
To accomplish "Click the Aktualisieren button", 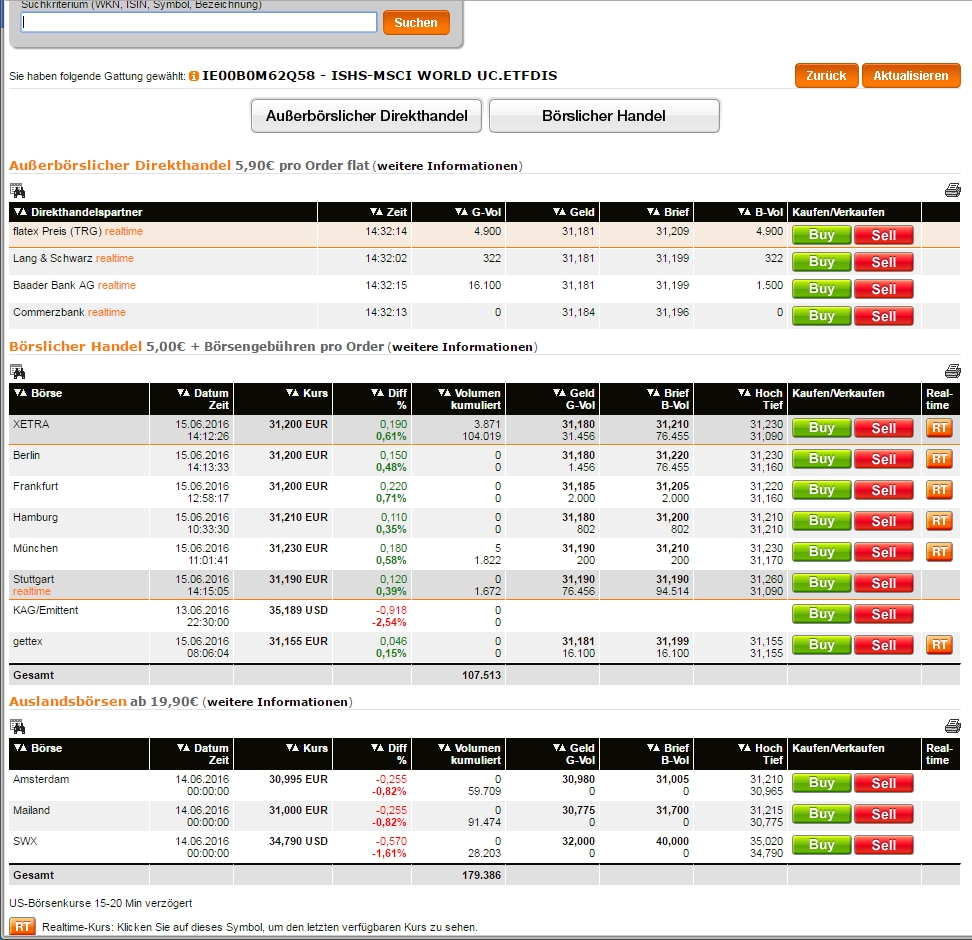I will 911,76.
